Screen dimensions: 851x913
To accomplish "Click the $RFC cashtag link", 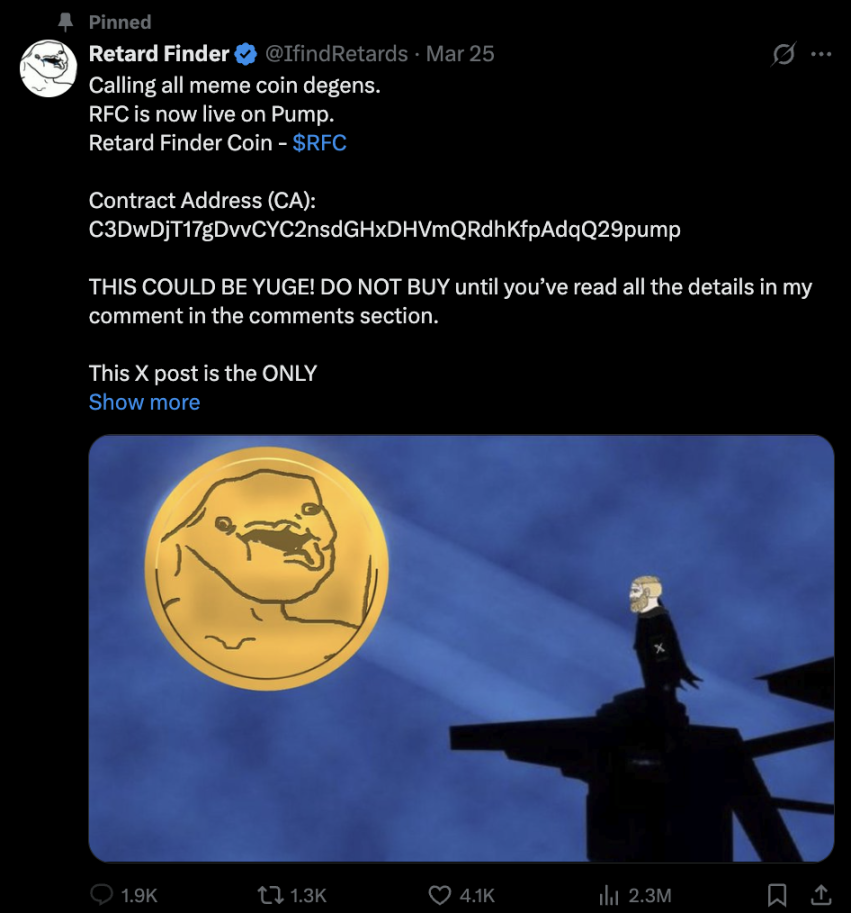I will click(x=319, y=143).
